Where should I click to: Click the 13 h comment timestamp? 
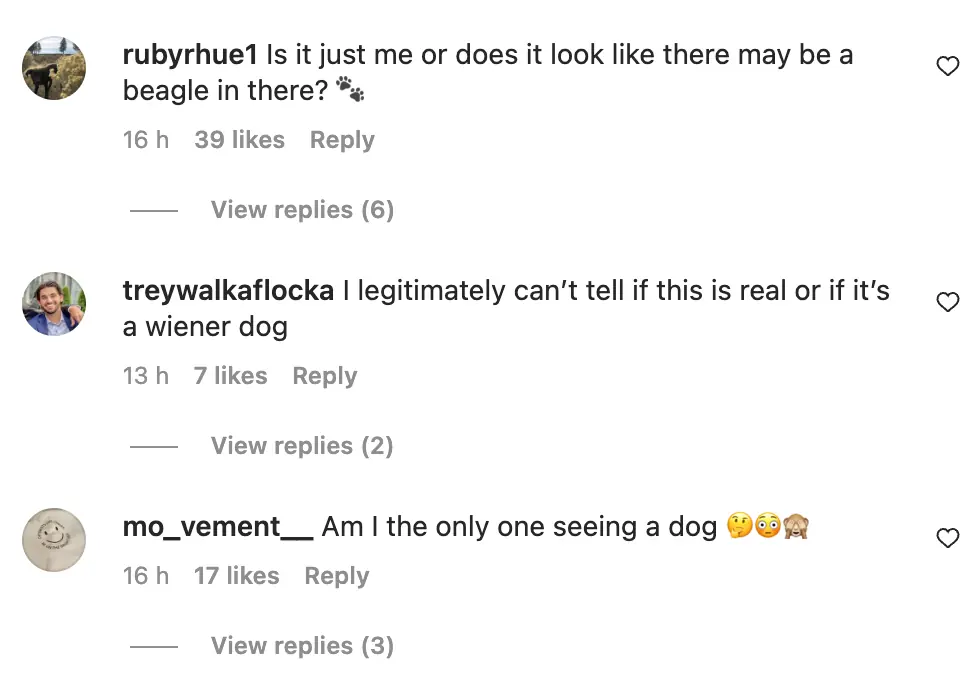point(146,376)
